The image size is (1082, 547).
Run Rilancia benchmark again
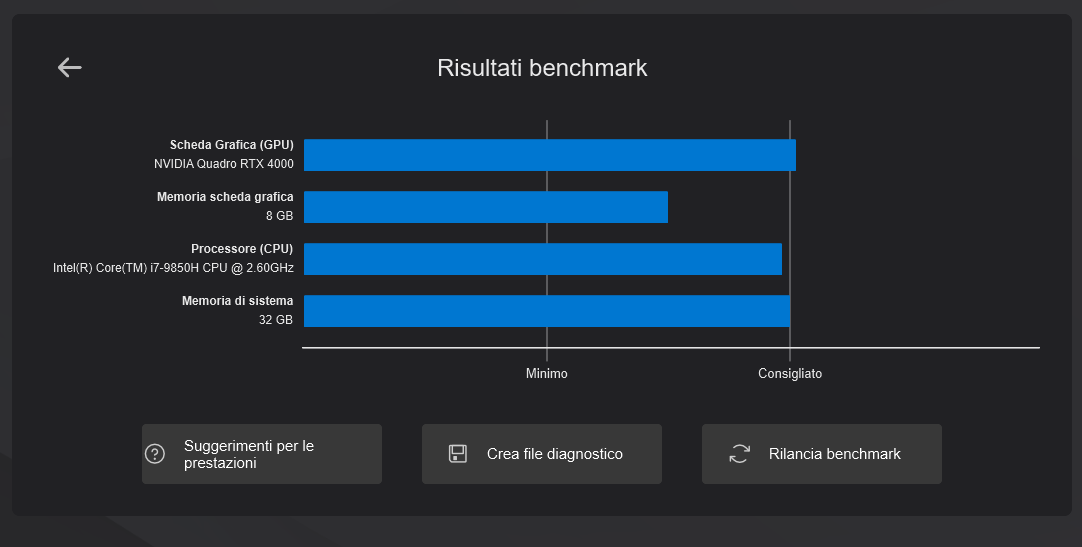pos(822,454)
